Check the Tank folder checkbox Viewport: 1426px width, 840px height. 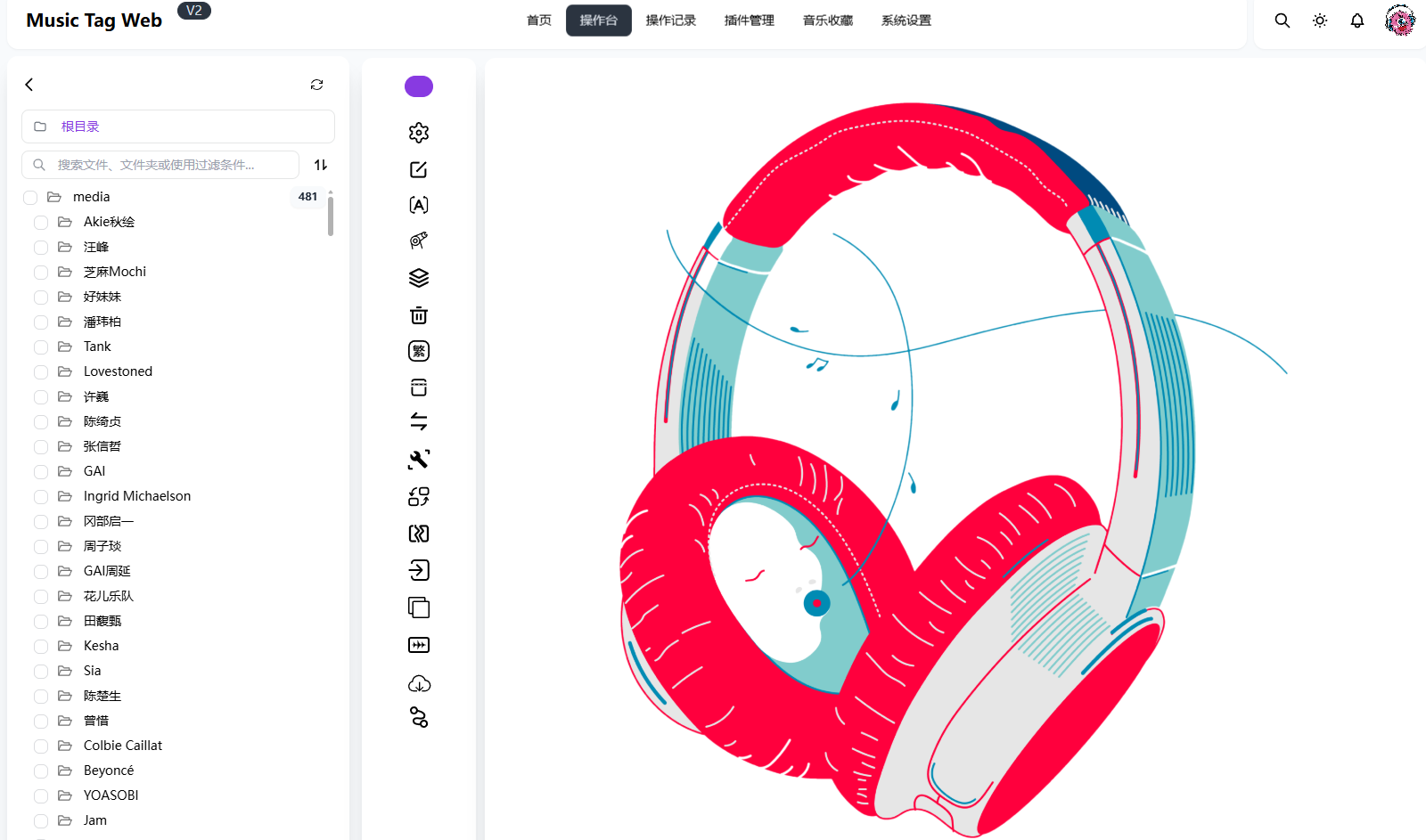pyautogui.click(x=41, y=347)
